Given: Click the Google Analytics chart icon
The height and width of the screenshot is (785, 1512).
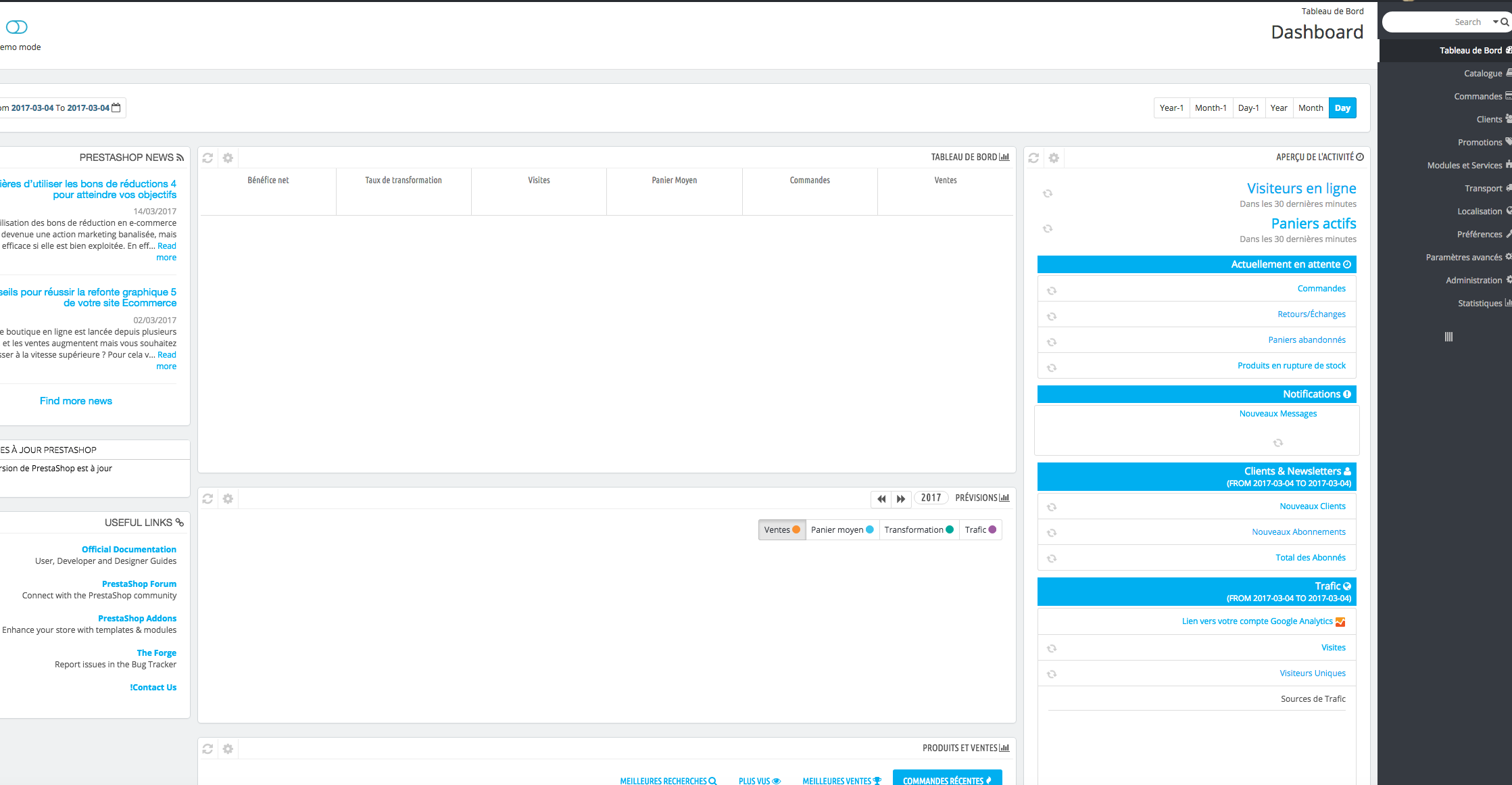Looking at the screenshot, I should pos(1340,622).
